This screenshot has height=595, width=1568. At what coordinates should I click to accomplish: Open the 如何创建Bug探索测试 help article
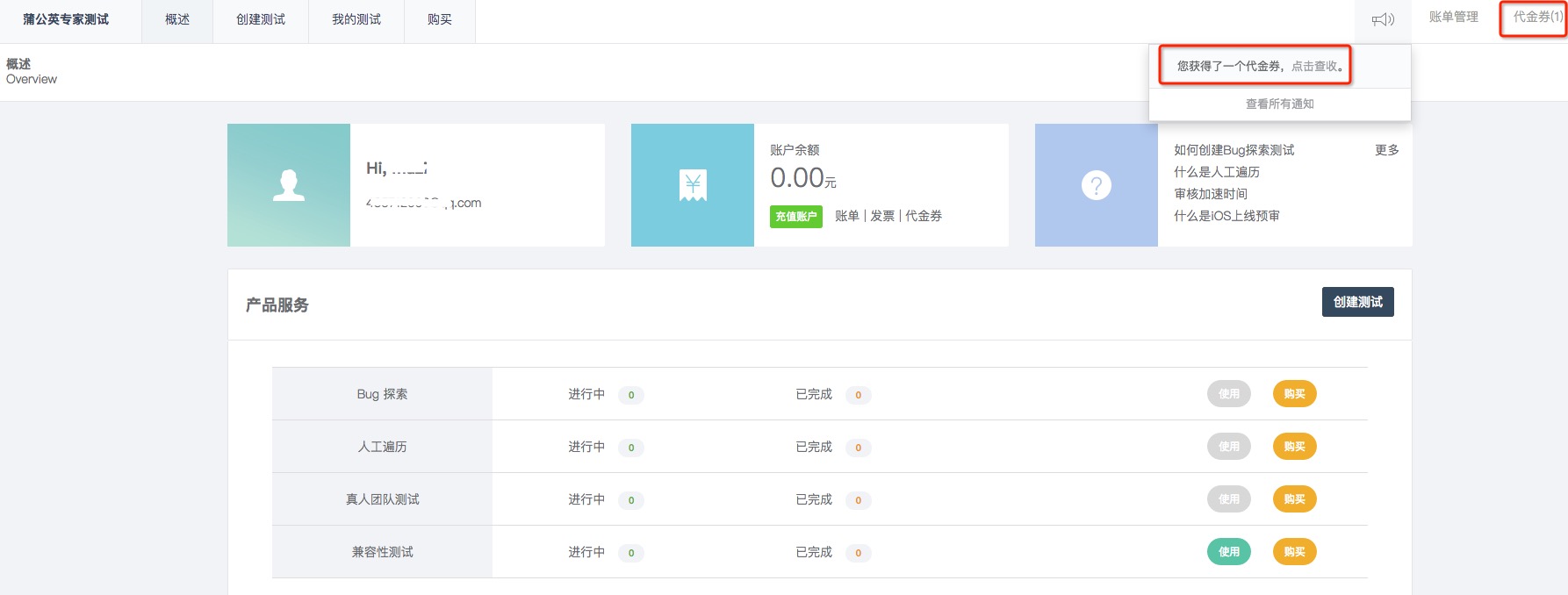1234,150
